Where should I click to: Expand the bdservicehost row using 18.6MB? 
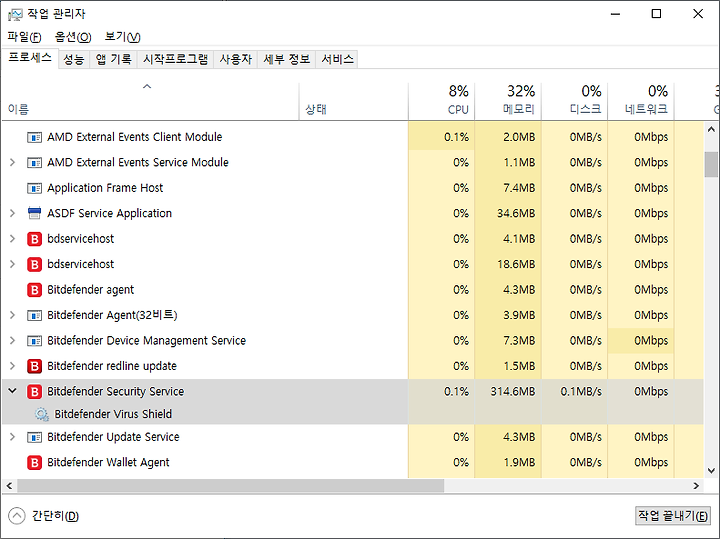pos(12,264)
